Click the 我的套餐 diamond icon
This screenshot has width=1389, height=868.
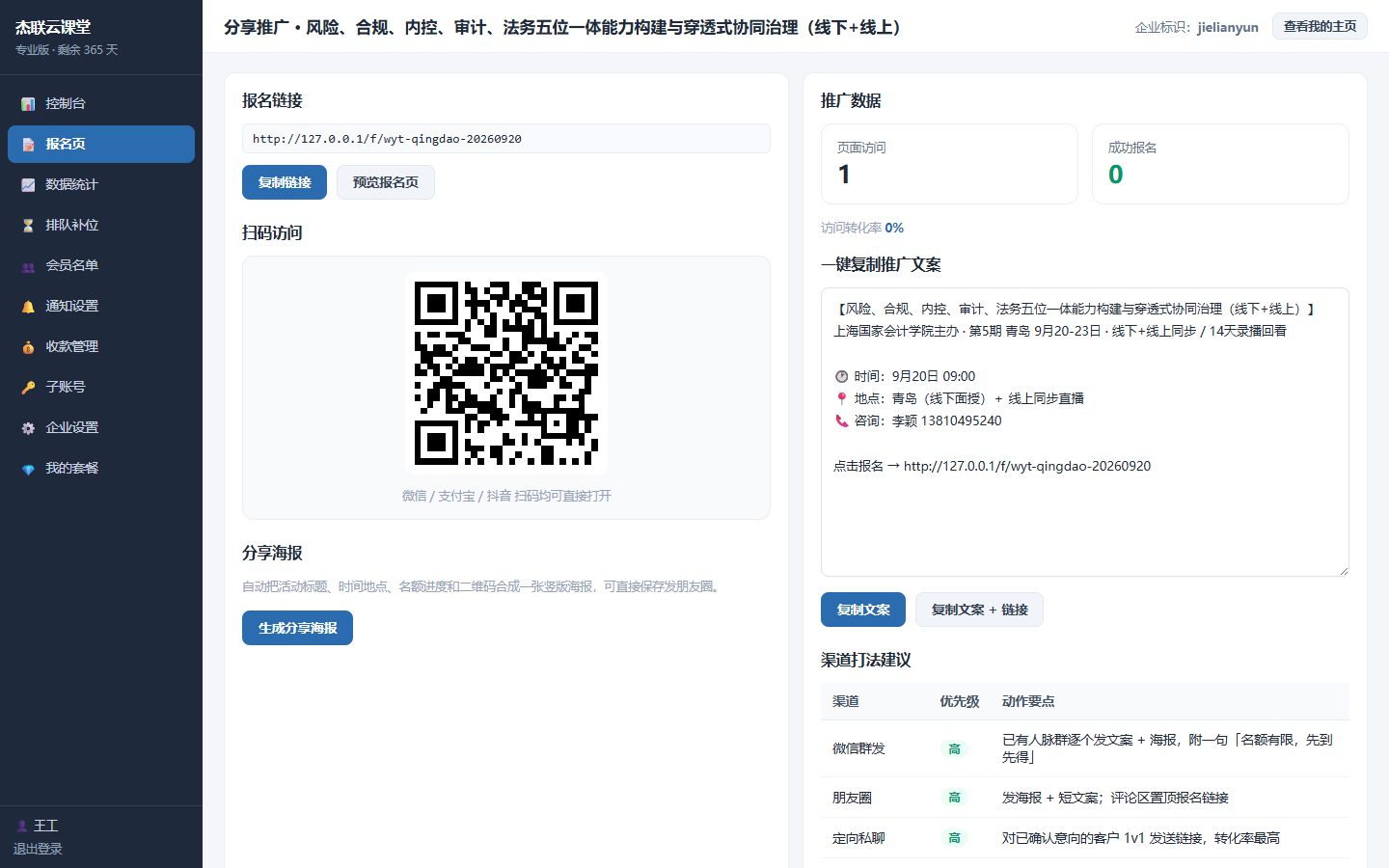[28, 469]
